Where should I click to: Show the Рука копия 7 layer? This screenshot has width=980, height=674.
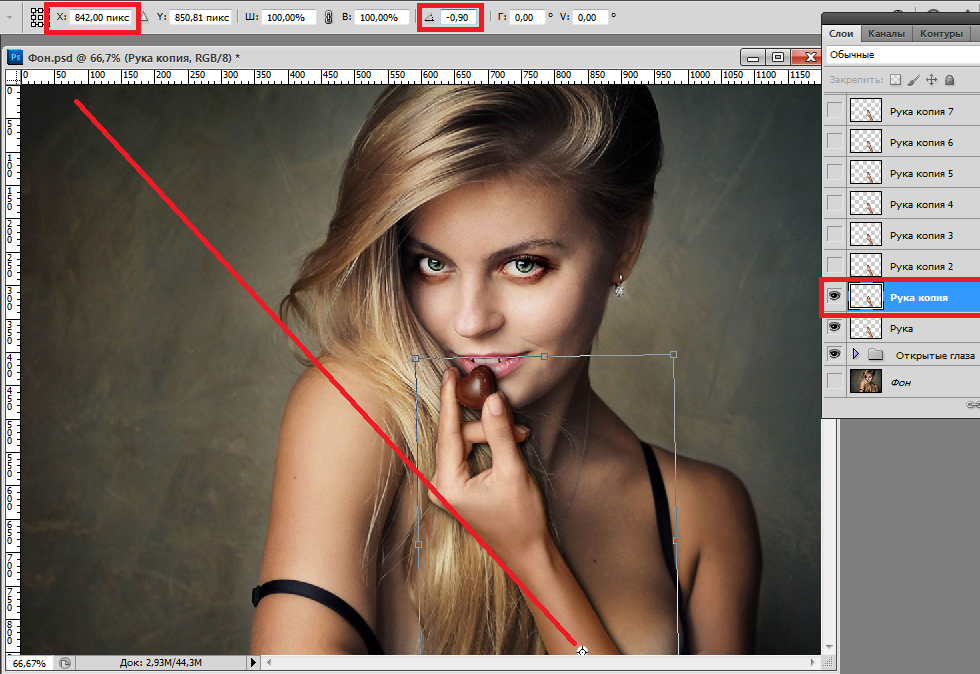[x=834, y=110]
